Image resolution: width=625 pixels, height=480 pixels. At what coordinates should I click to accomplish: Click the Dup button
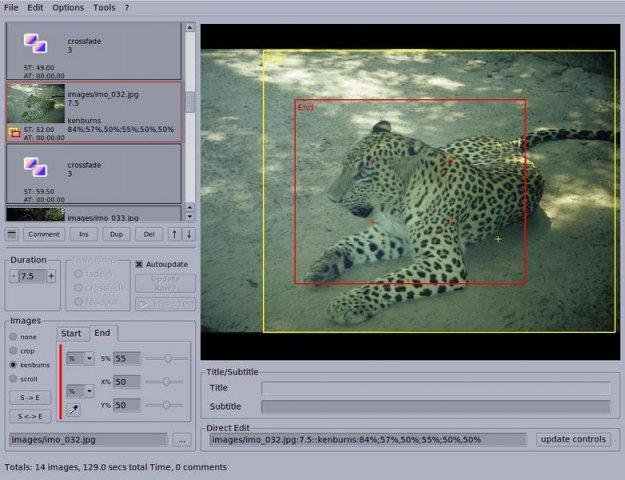[117, 234]
